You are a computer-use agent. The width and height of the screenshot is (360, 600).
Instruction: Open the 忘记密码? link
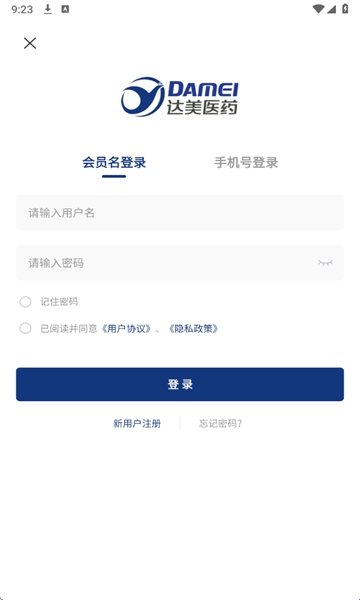coord(221,424)
